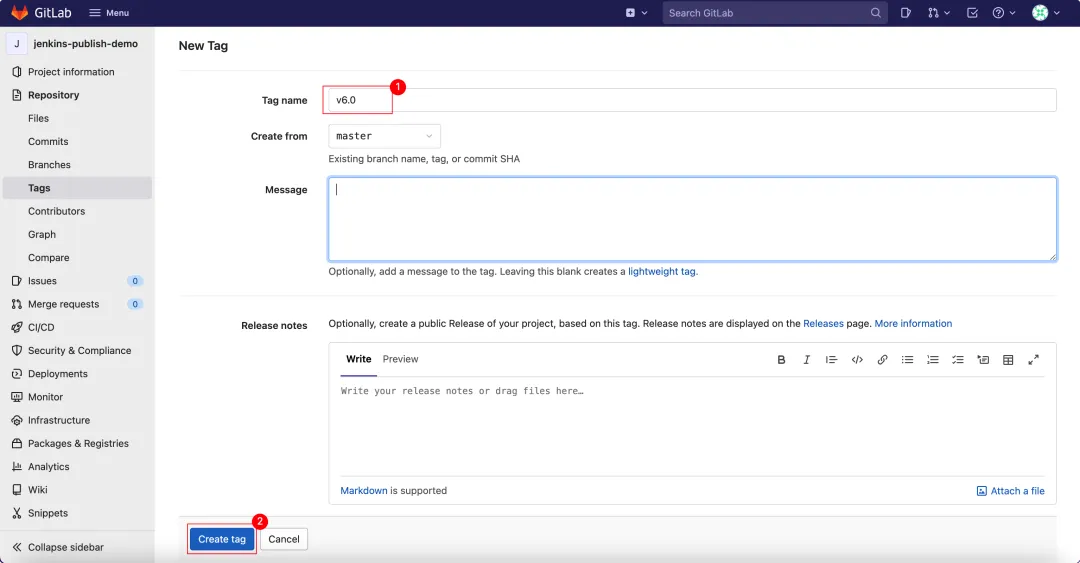The height and width of the screenshot is (563, 1080).
Task: Open Merge requests in the sidebar
Action: pyautogui.click(x=63, y=304)
